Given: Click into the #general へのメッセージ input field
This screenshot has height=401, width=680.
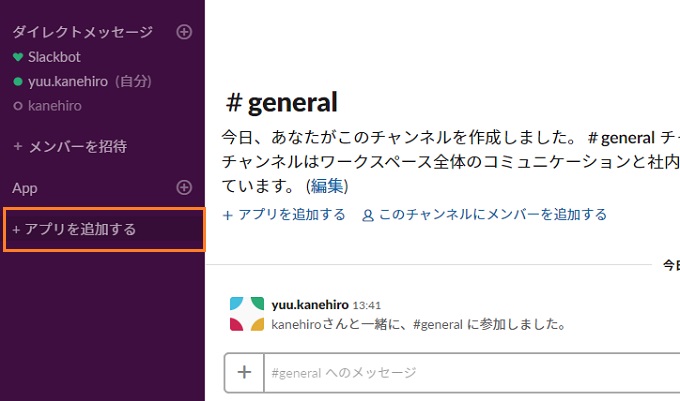Looking at the screenshot, I should (x=470, y=373).
